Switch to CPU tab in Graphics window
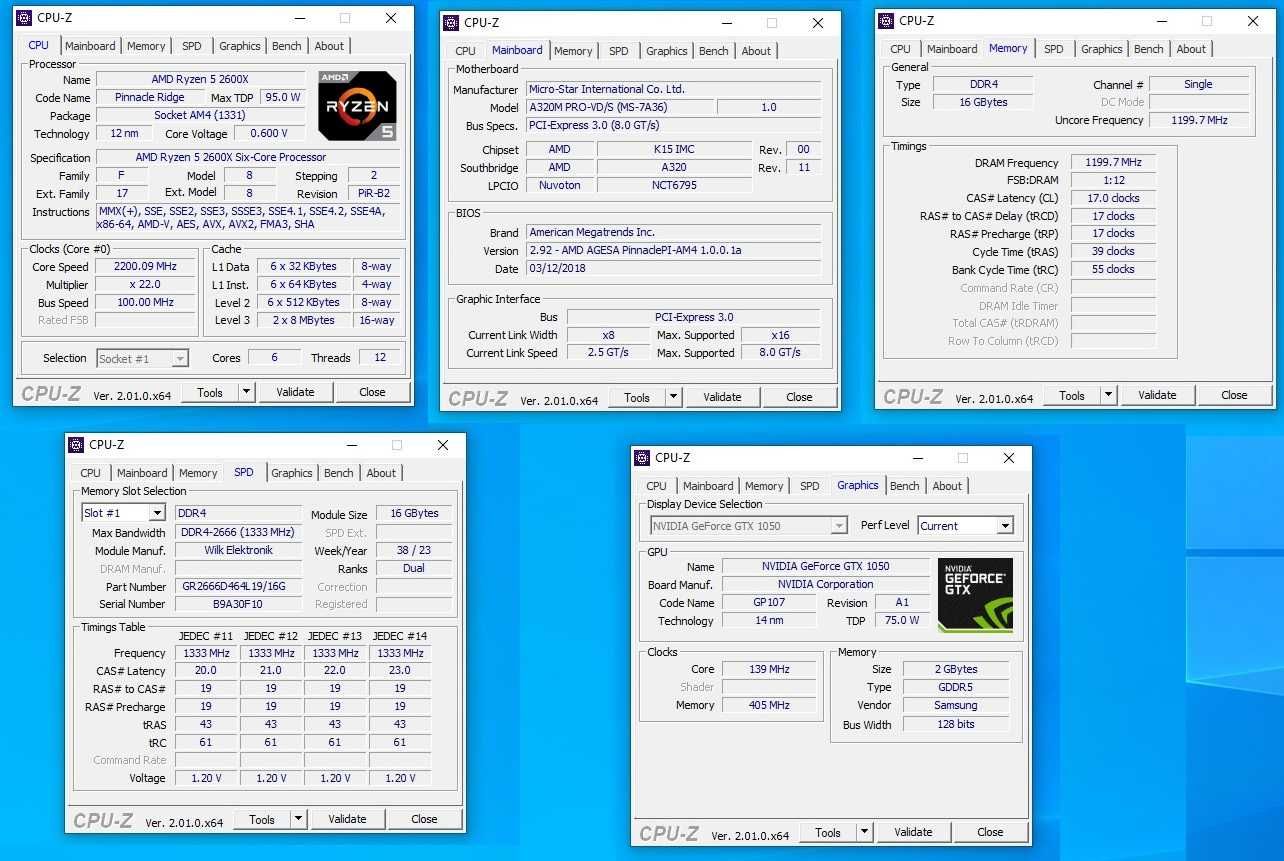This screenshot has height=861, width=1284. pos(656,486)
